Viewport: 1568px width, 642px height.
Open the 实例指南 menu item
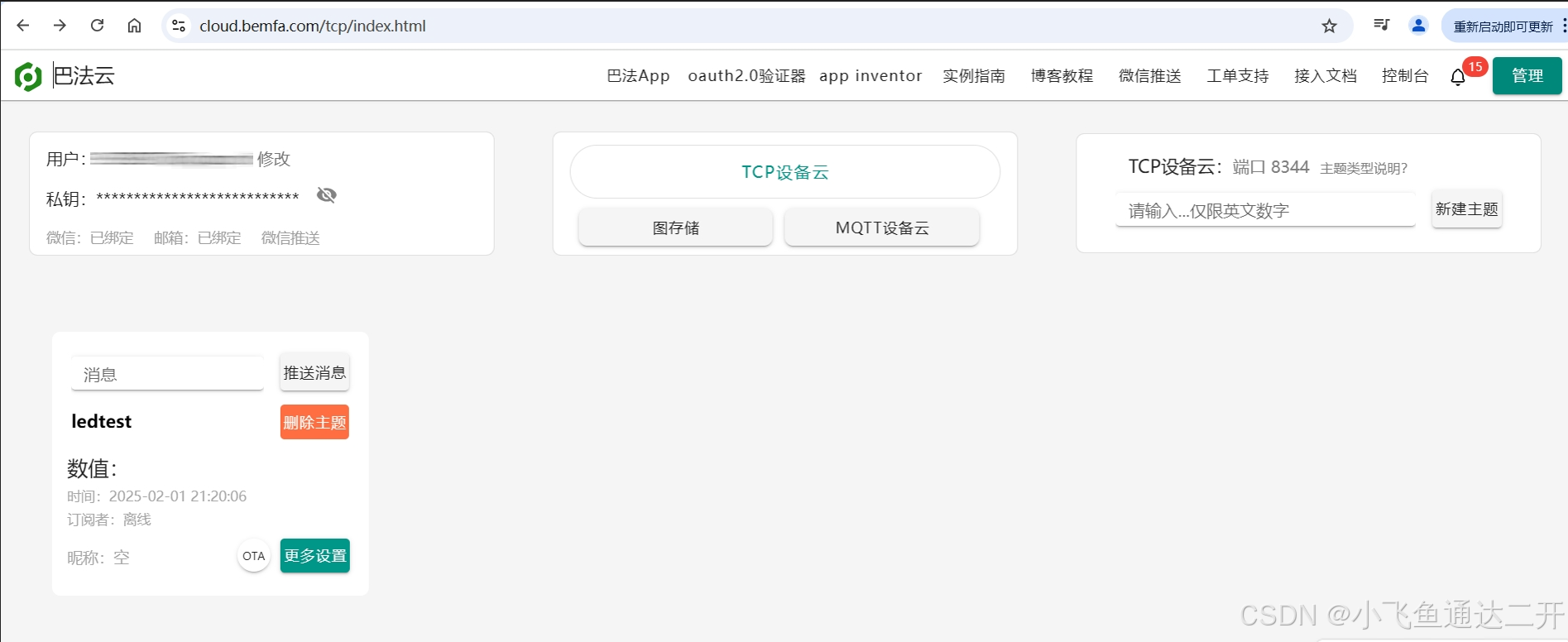[x=974, y=76]
